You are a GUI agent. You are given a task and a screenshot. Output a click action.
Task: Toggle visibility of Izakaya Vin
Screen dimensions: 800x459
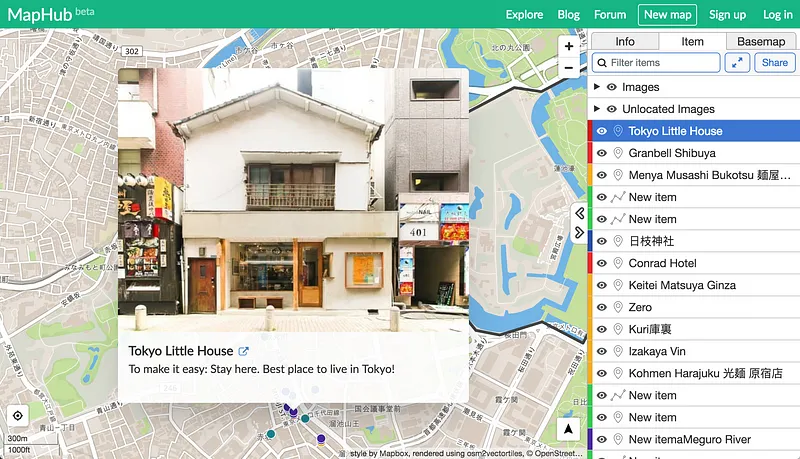tap(602, 351)
